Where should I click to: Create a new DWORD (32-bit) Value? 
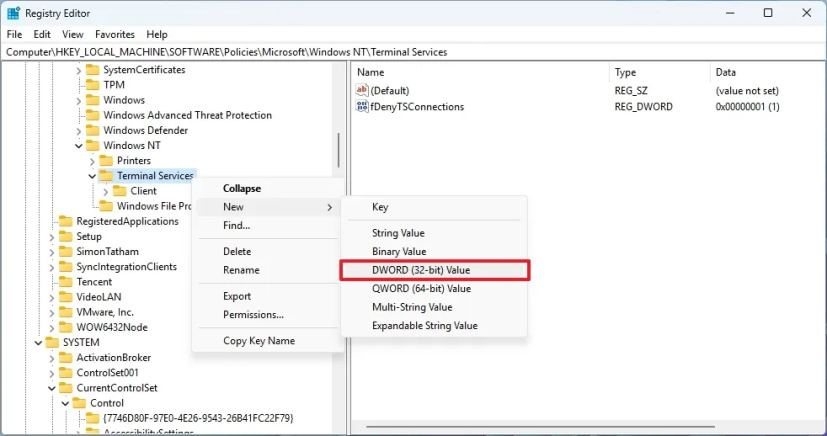point(434,270)
